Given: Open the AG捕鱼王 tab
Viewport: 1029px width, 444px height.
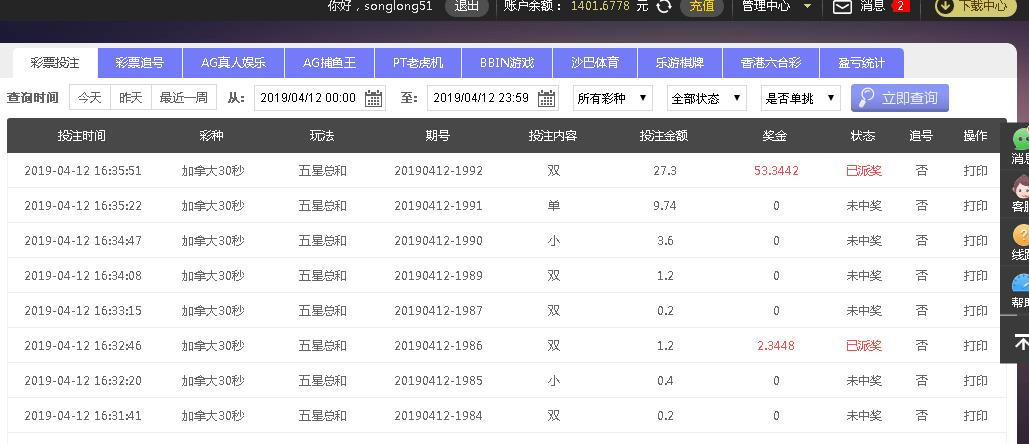Looking at the screenshot, I should (x=329, y=63).
